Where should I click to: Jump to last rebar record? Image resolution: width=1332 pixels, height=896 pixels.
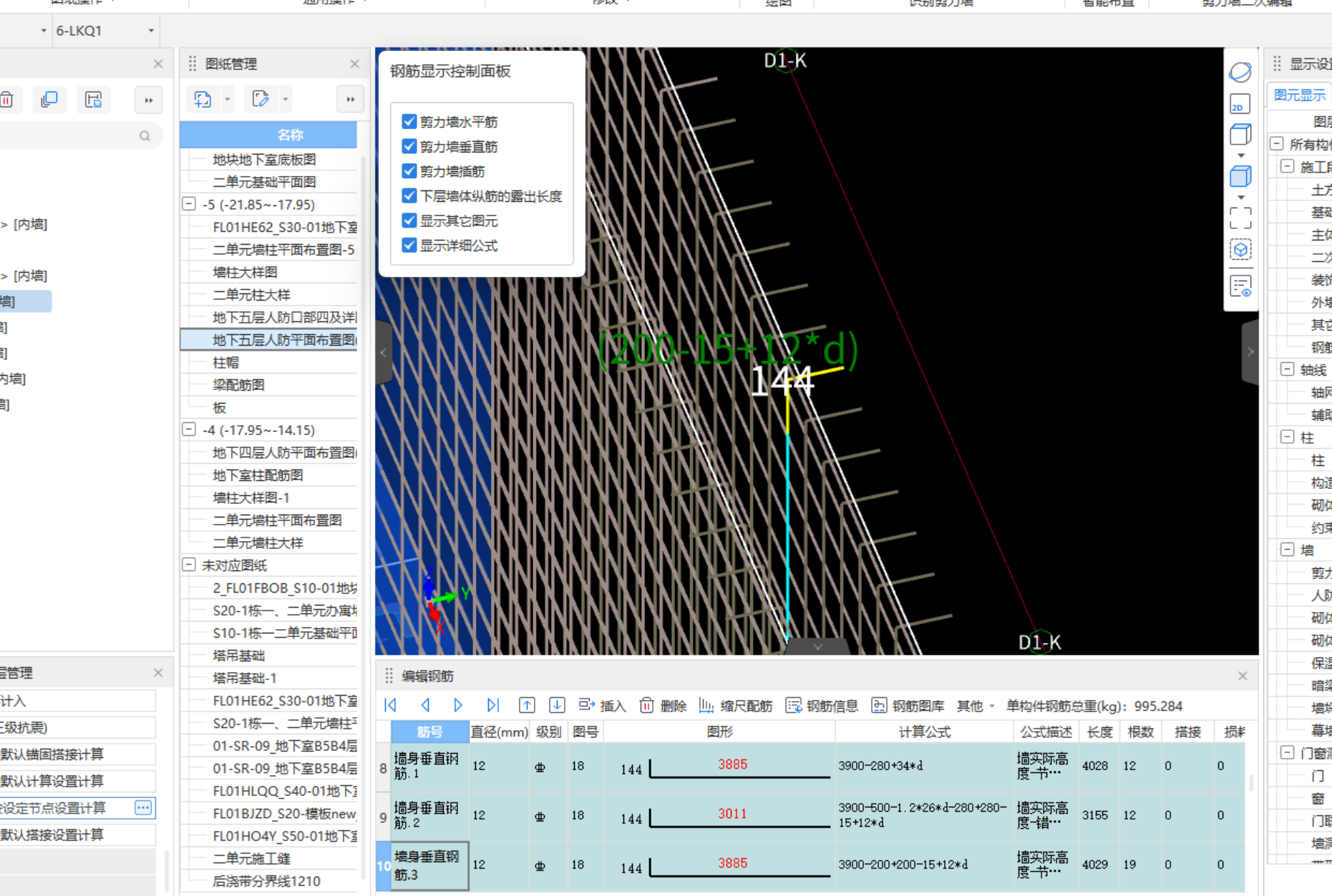pyautogui.click(x=492, y=706)
